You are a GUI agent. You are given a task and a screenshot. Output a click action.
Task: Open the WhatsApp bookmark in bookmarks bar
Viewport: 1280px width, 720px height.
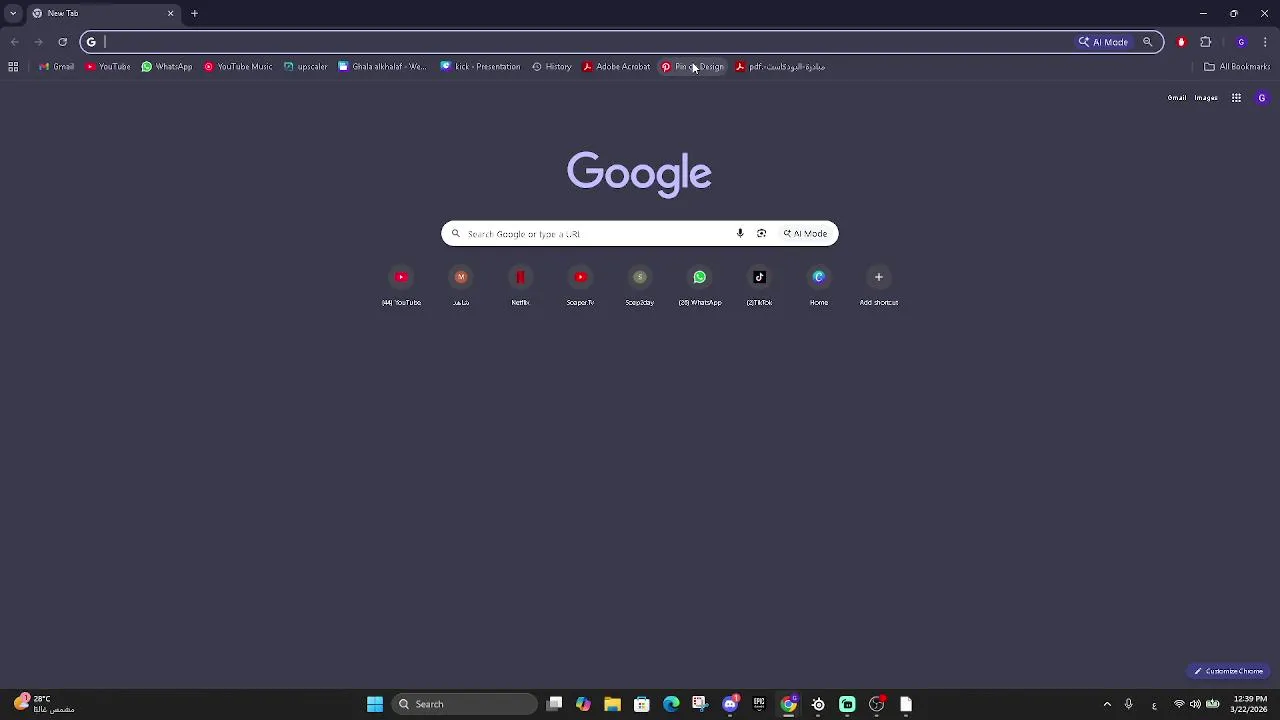tap(167, 67)
